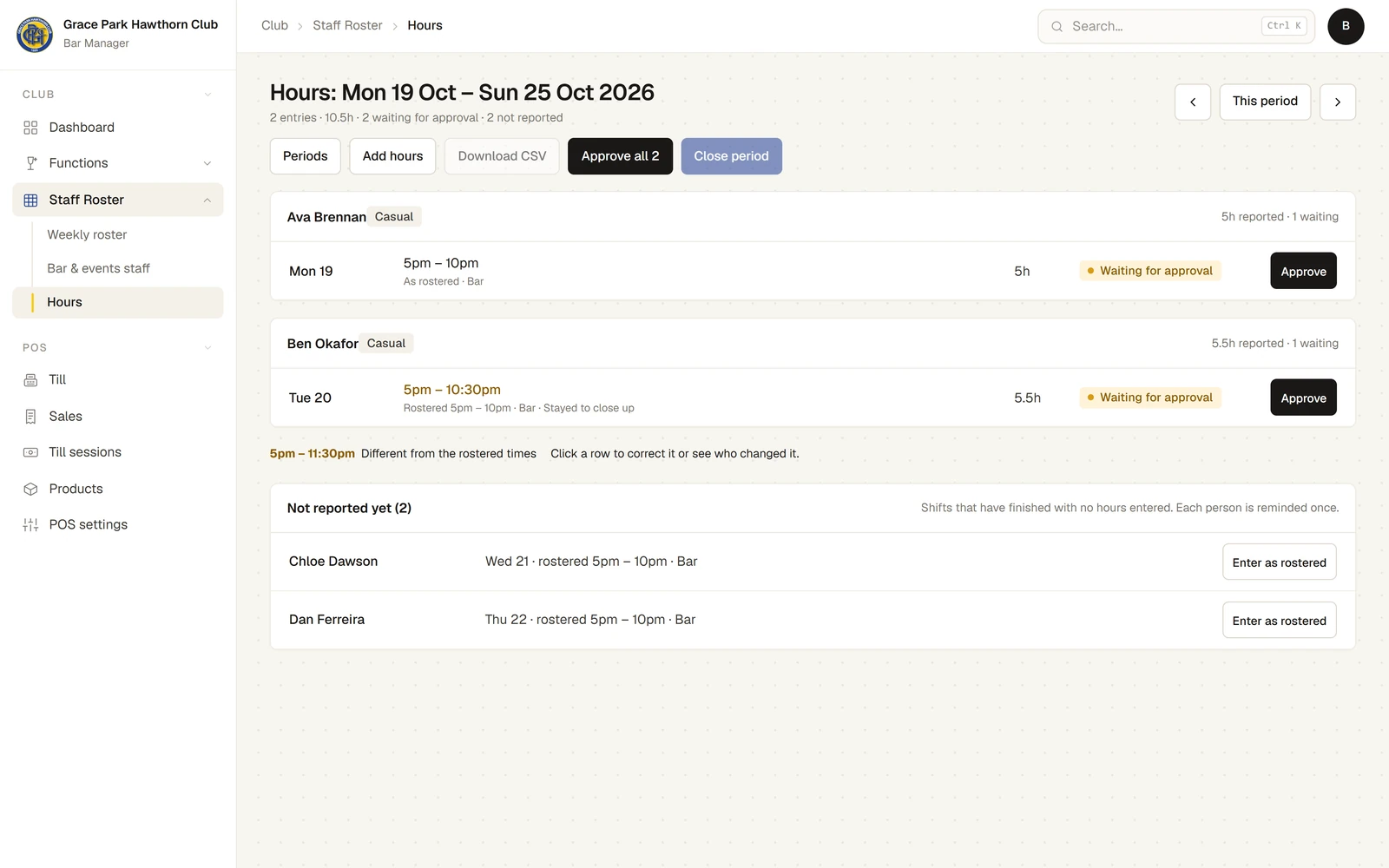
Task: Go to the next period arrow
Action: point(1338,102)
